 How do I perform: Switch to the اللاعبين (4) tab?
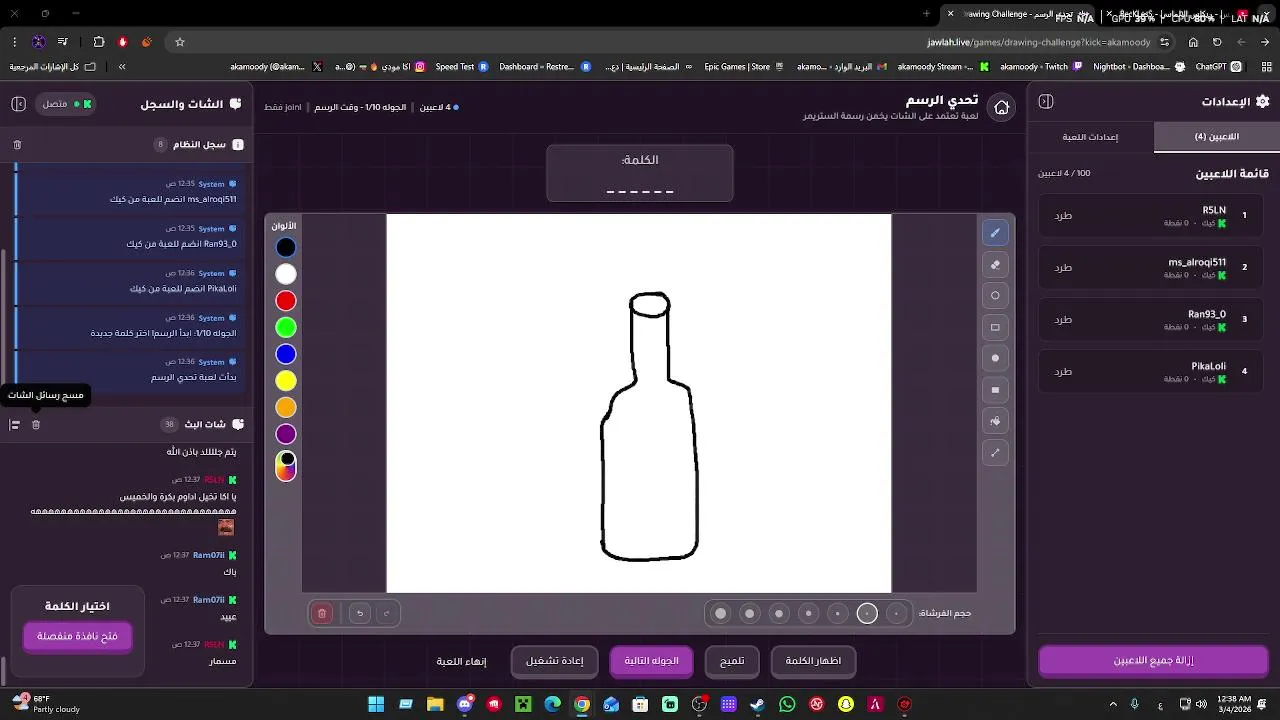click(1217, 137)
